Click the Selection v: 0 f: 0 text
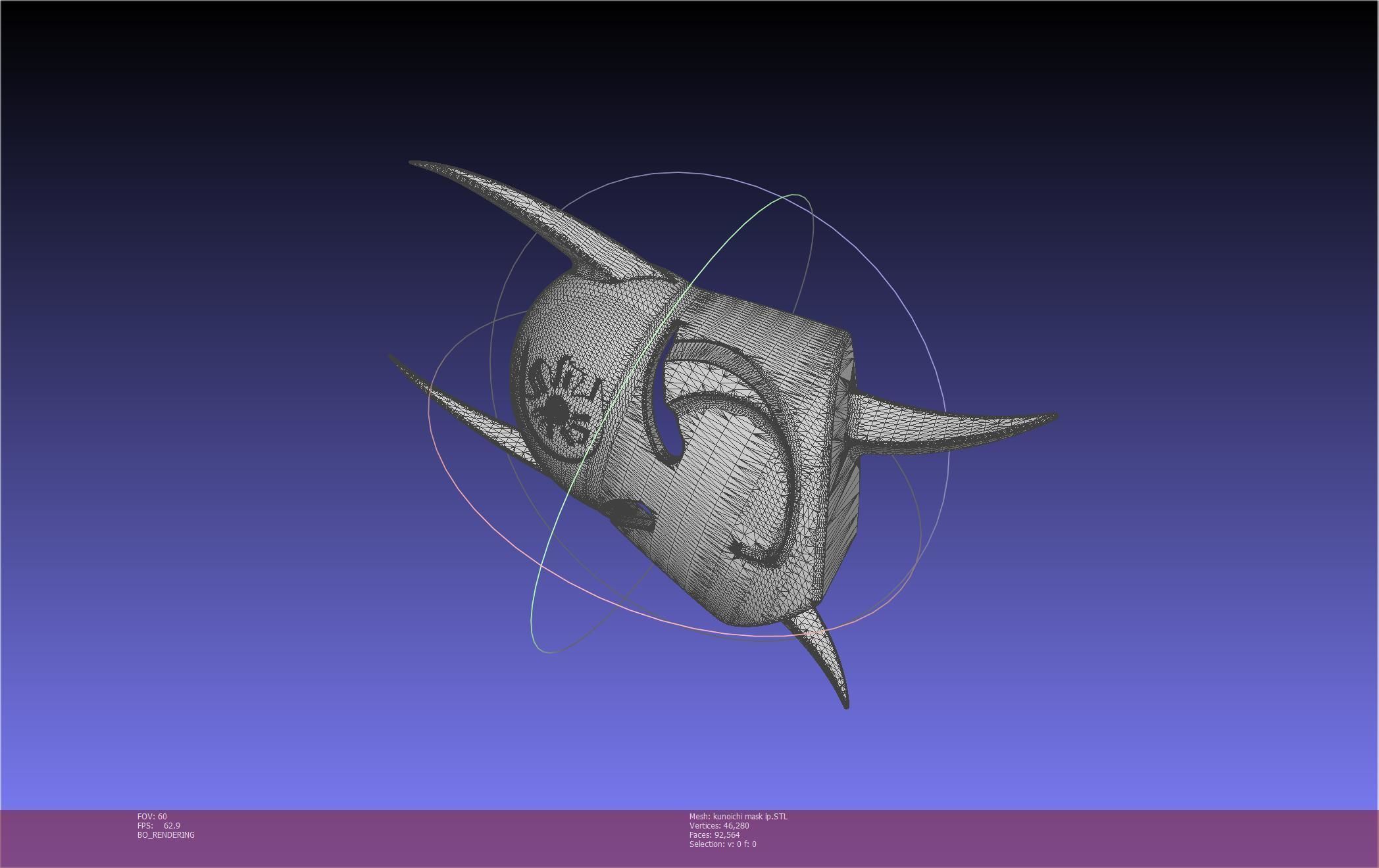This screenshot has height=868, width=1379. 722,844
